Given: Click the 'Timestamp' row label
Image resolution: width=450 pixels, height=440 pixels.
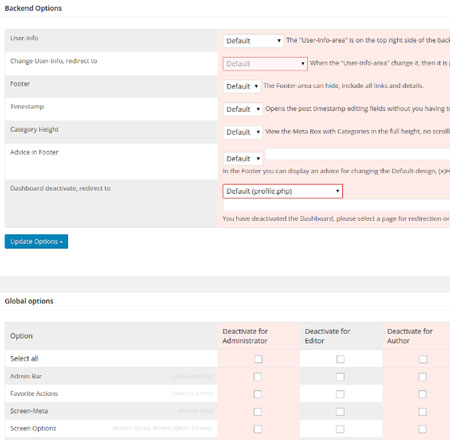Looking at the screenshot, I should click(27, 107).
